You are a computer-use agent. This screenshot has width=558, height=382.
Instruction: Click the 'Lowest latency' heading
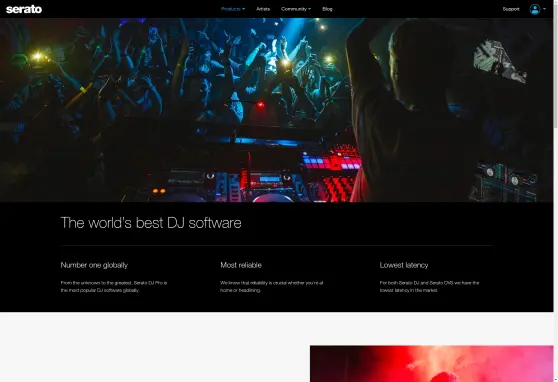(x=404, y=265)
